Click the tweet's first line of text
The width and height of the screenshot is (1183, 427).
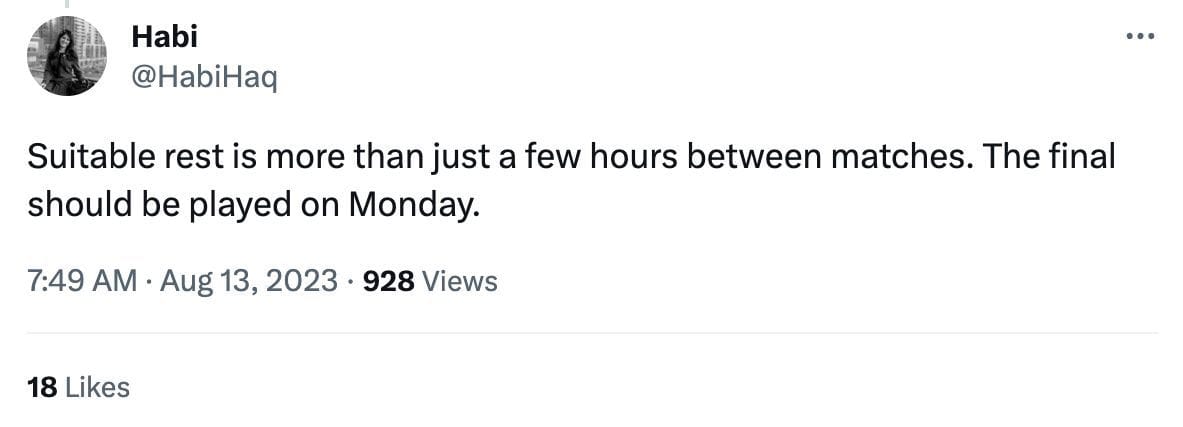[x=570, y=159]
